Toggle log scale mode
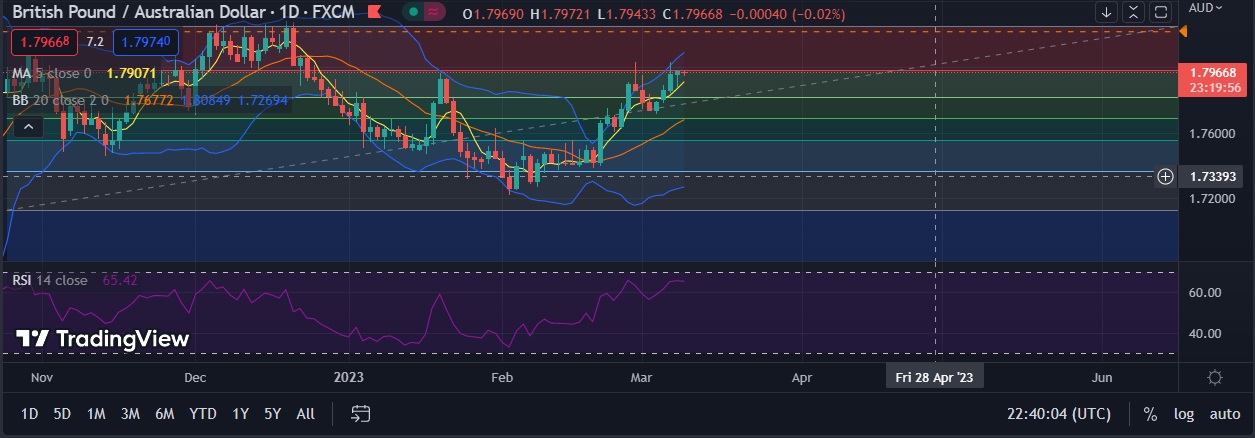The image size is (1255, 438). [1183, 414]
